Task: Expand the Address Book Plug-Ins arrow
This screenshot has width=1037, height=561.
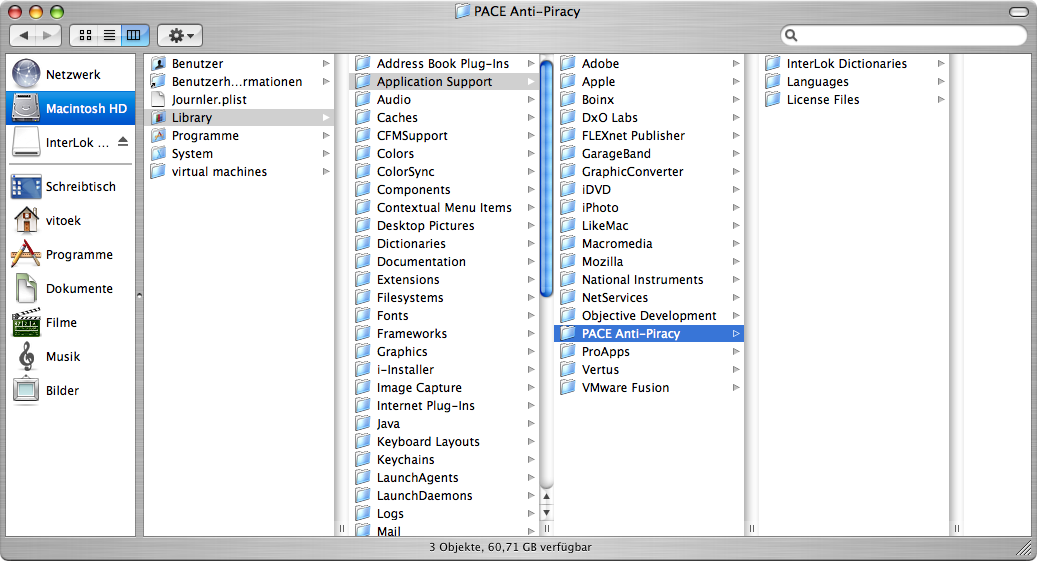Action: [531, 64]
